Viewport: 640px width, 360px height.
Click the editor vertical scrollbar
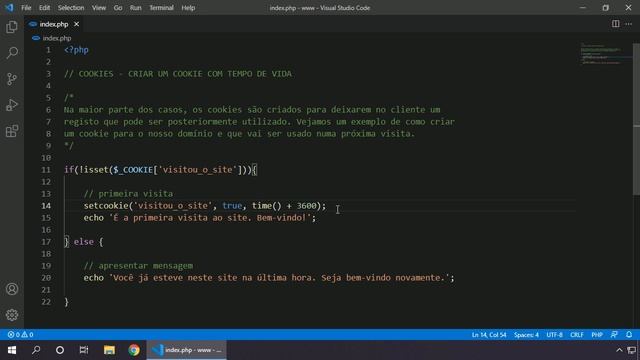pos(636,119)
